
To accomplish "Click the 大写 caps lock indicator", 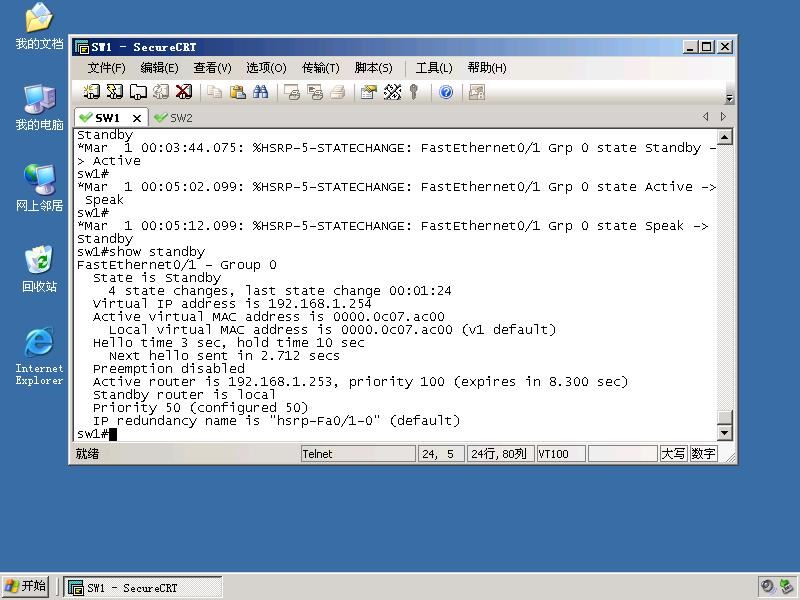I will pos(673,454).
